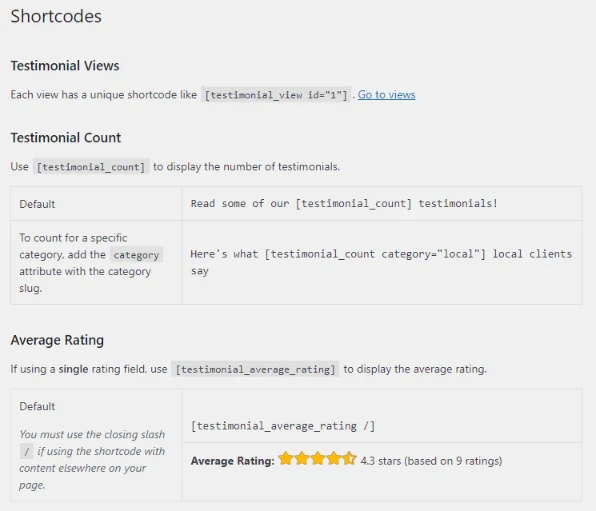Click the Testimonial Views section heading
This screenshot has height=511, width=596.
[x=65, y=66]
